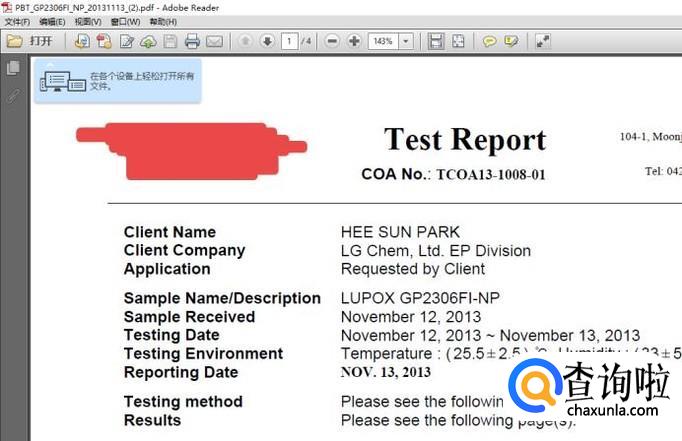
Task: Zoom in with the plus button
Action: click(x=354, y=41)
